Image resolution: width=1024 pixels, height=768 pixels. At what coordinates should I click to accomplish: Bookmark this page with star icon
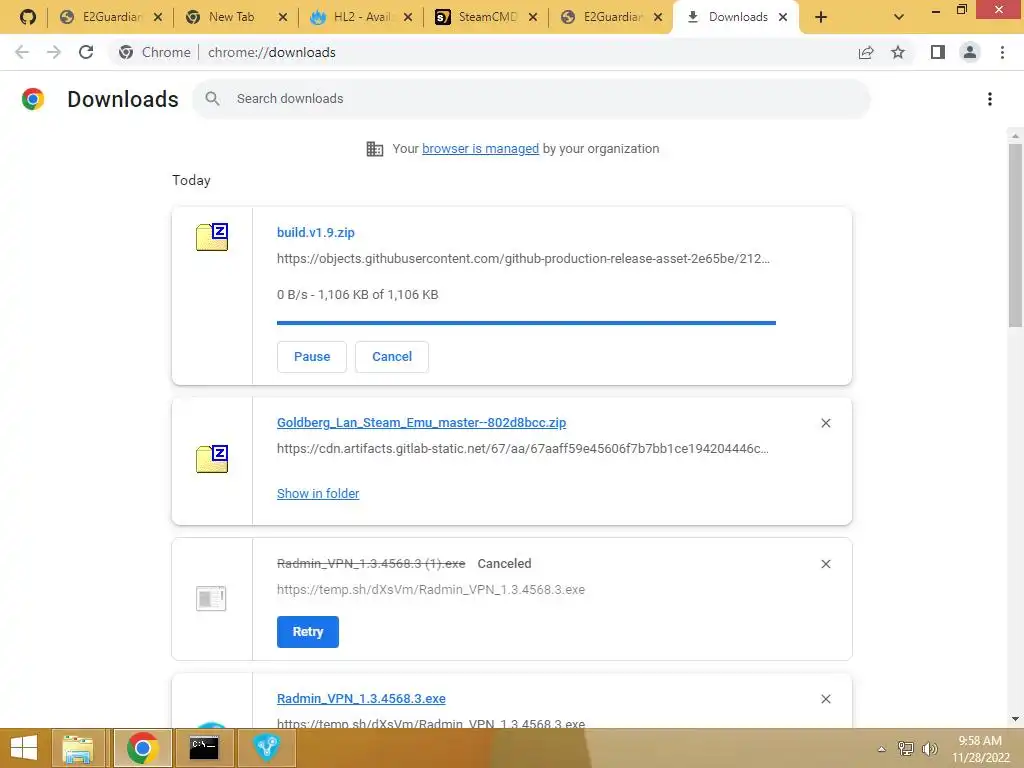(x=898, y=52)
